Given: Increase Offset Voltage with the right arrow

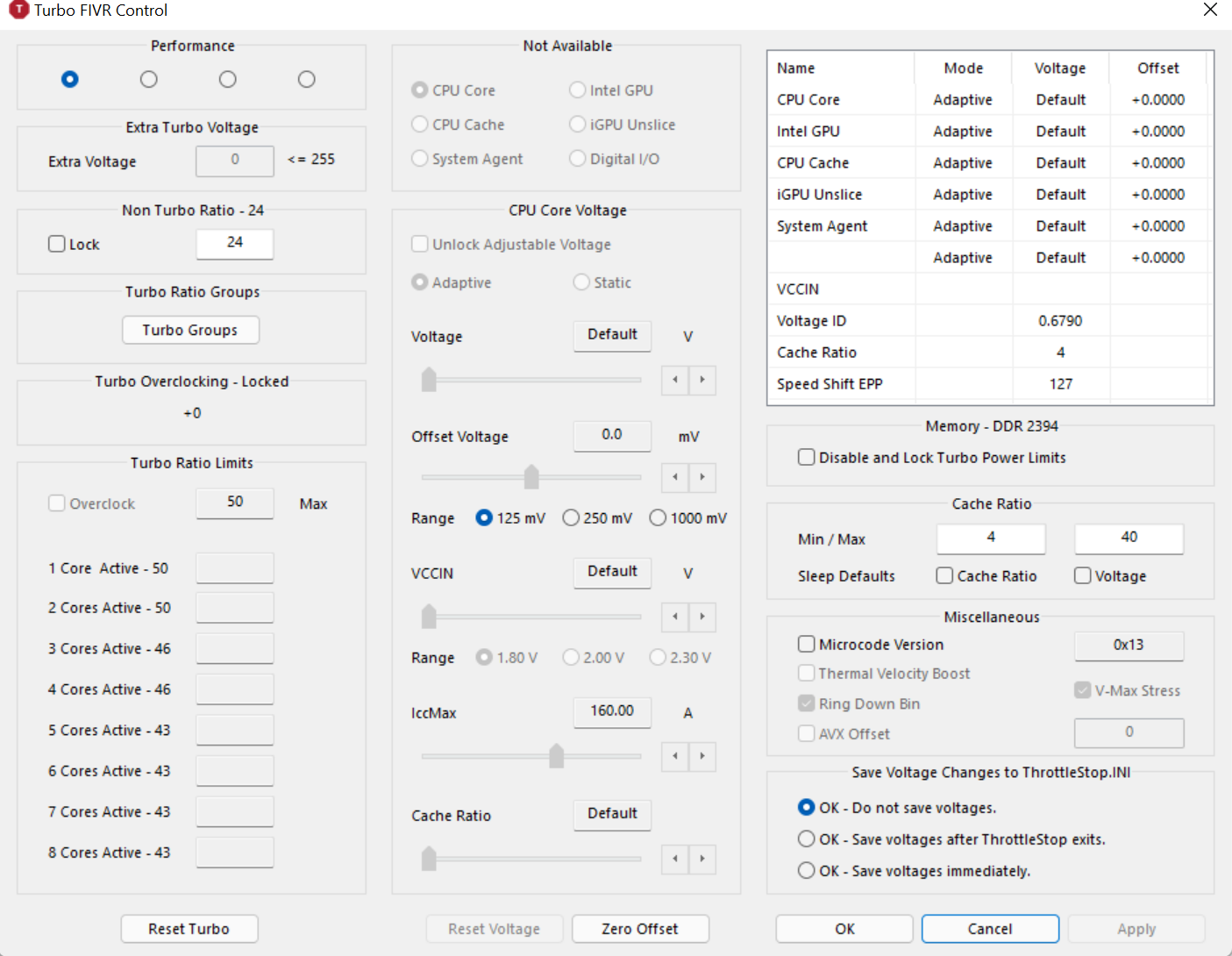Looking at the screenshot, I should (702, 477).
